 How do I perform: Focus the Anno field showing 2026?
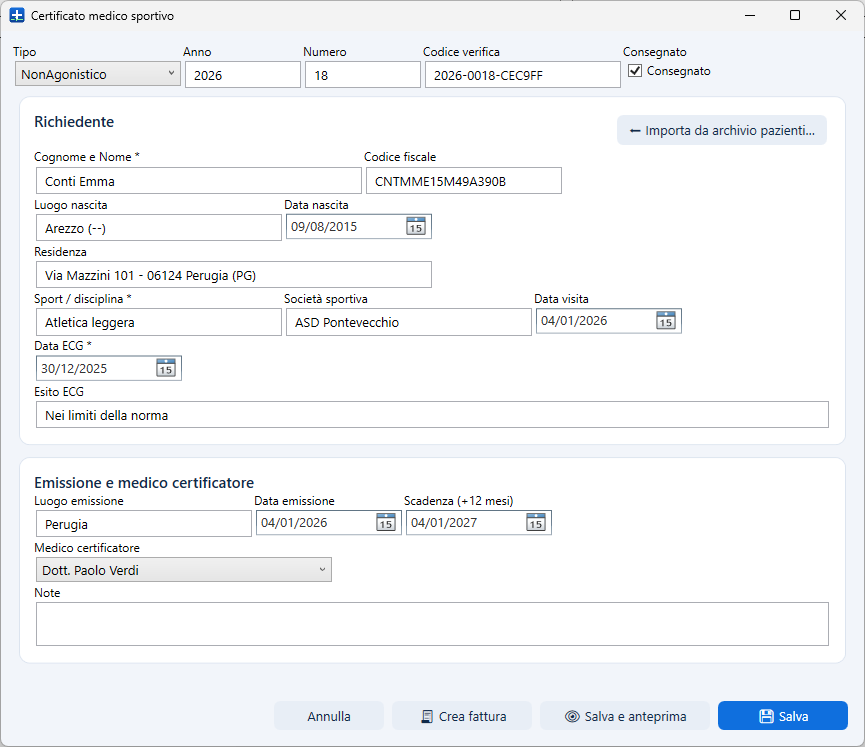(x=243, y=75)
